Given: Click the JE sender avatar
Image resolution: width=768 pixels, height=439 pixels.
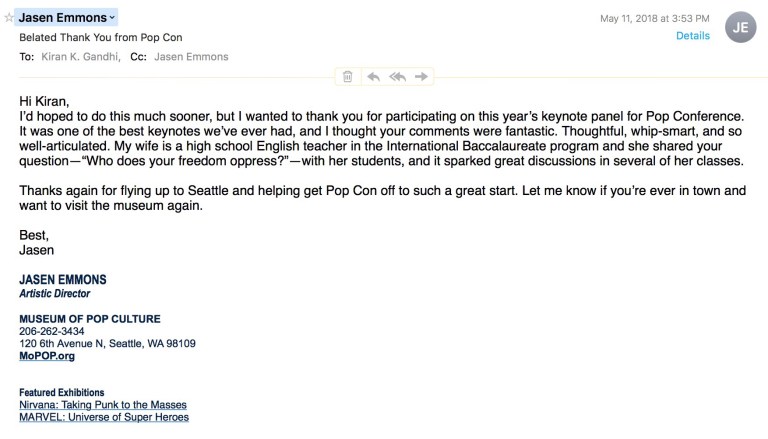Looking at the screenshot, I should coord(741,27).
